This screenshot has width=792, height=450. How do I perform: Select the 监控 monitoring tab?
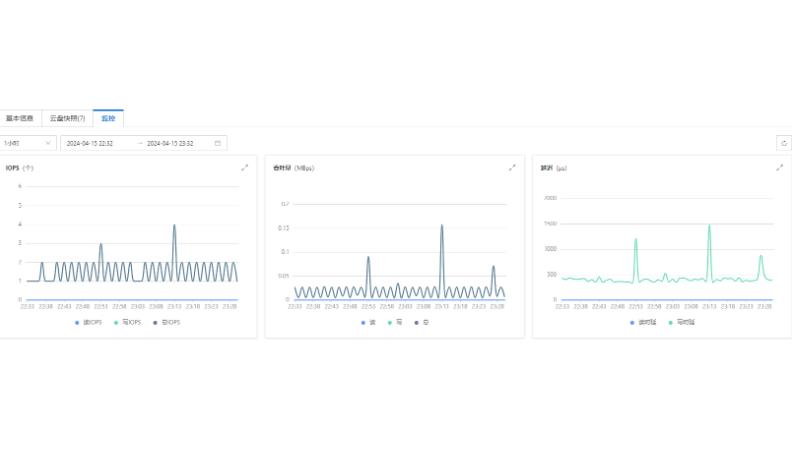108,118
